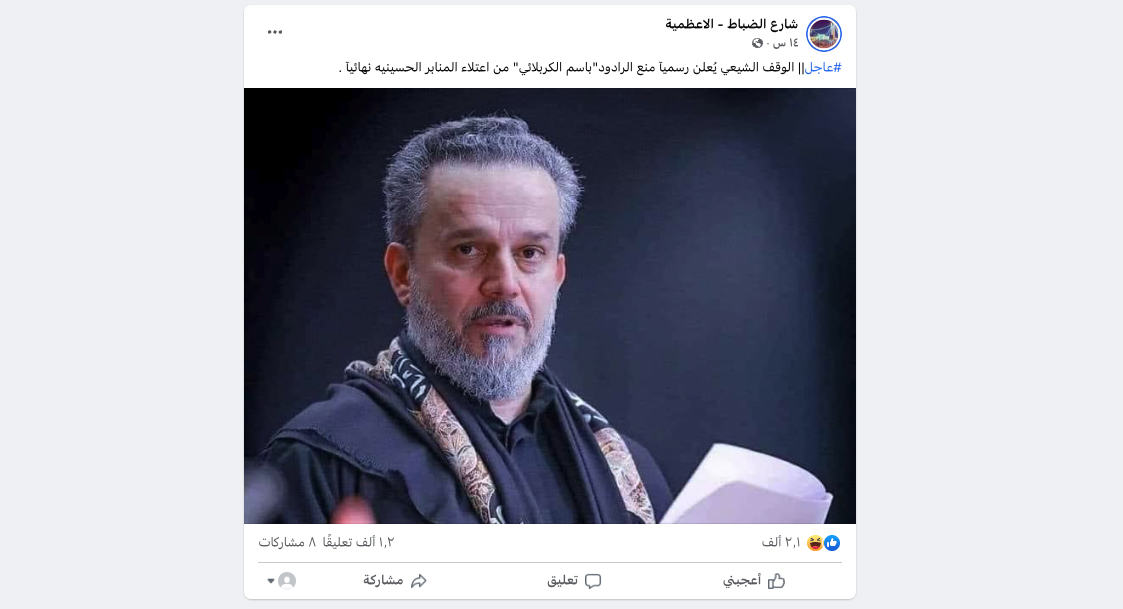Click the مشاركة share text label

pyautogui.click(x=383, y=580)
